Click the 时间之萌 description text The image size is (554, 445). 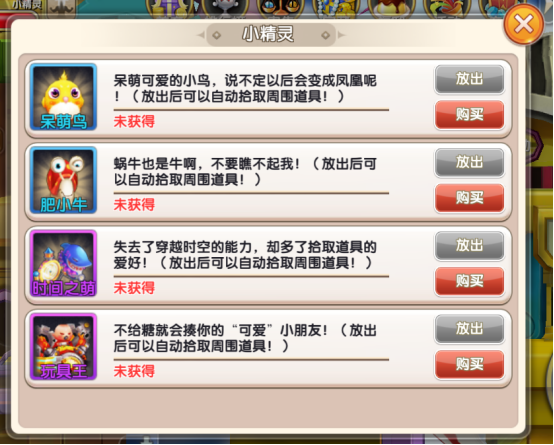245,255
